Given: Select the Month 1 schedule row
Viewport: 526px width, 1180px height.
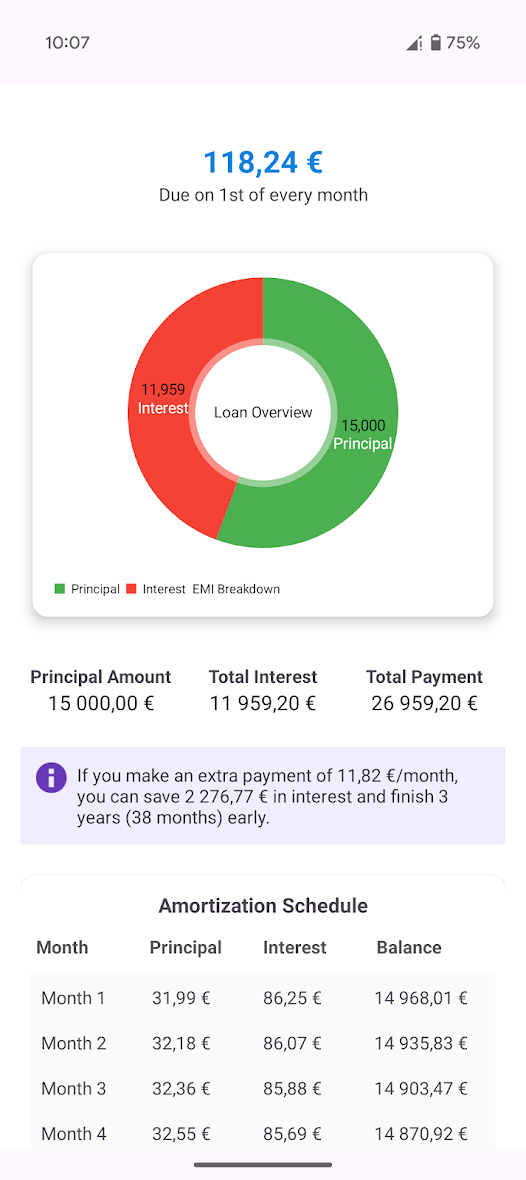Looking at the screenshot, I should click(x=263, y=998).
